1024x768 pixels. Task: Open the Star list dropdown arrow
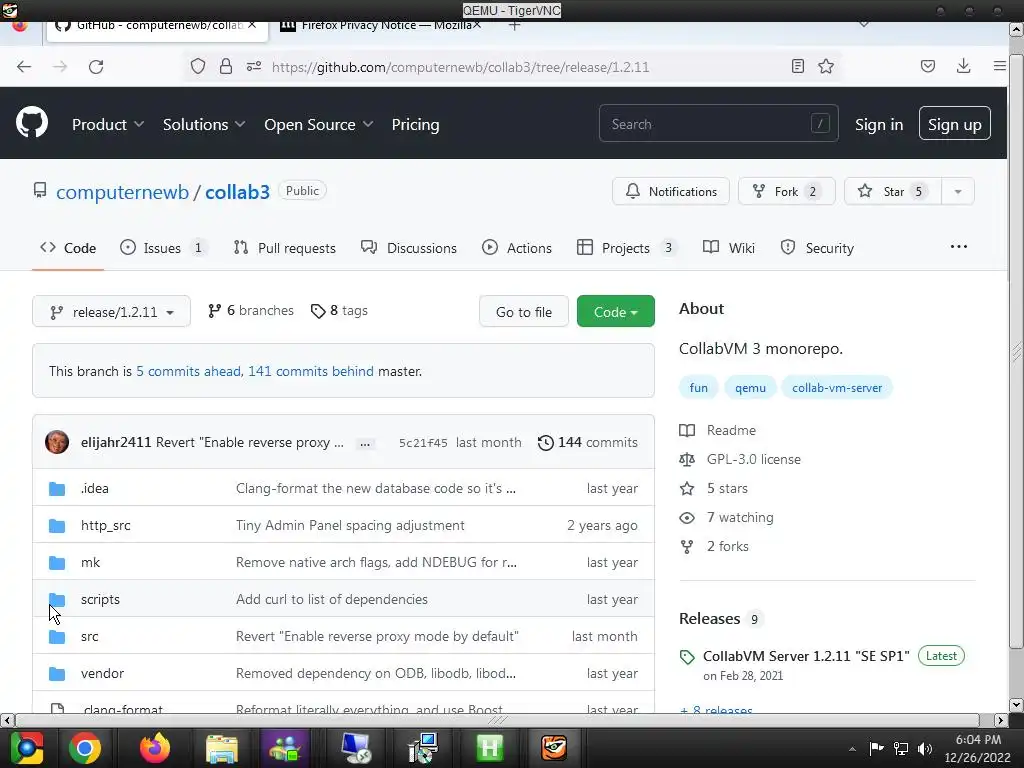[x=958, y=191]
